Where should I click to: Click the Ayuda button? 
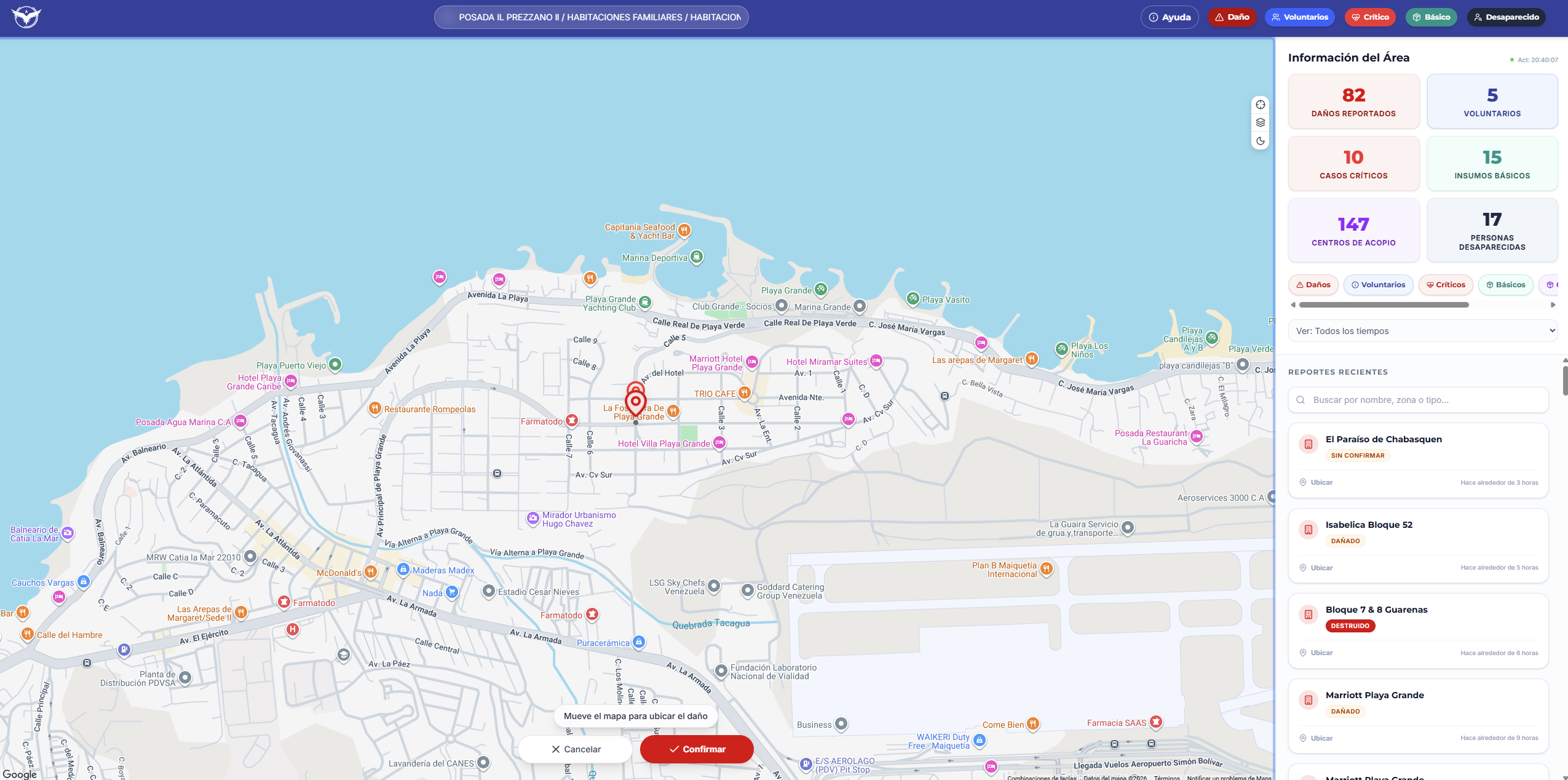1170,17
